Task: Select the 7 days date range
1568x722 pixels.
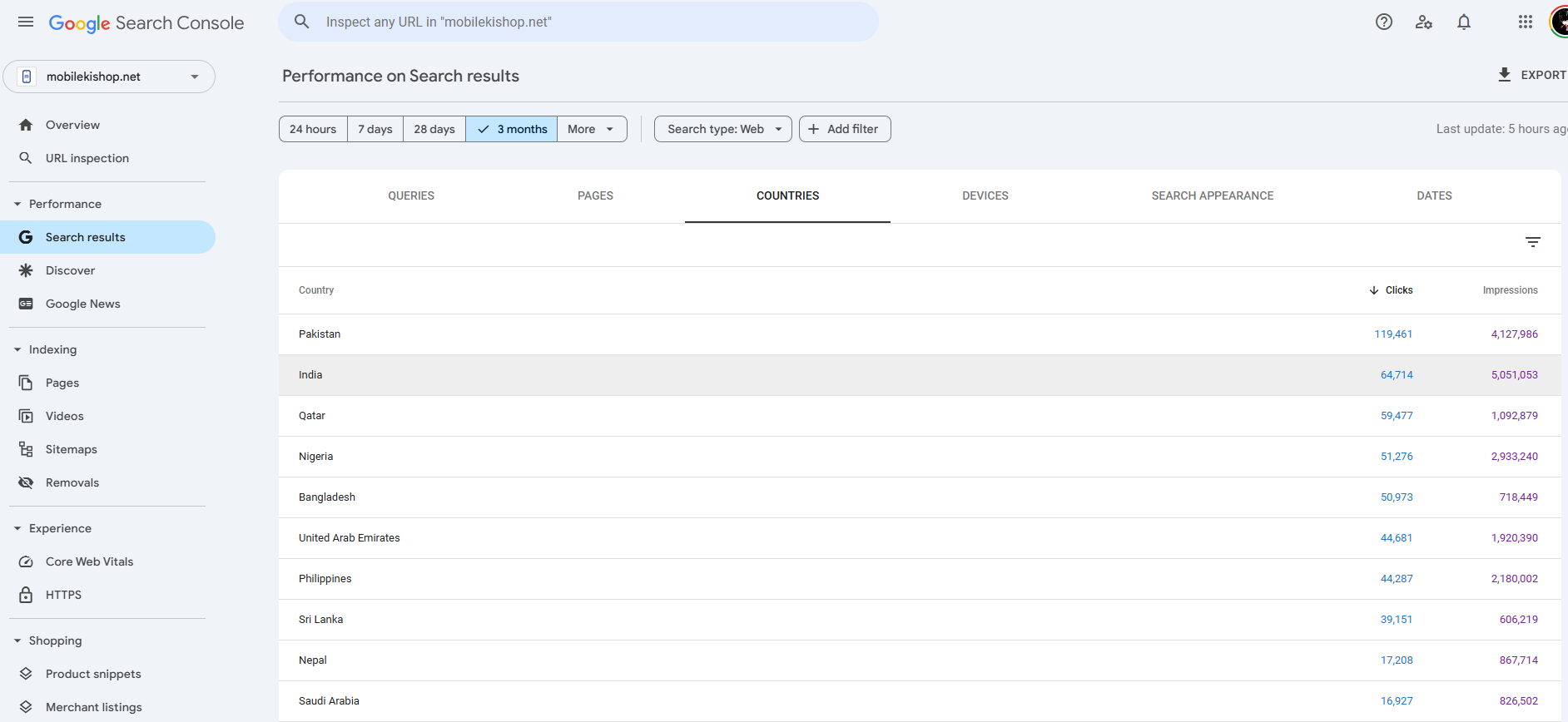Action: tap(375, 129)
